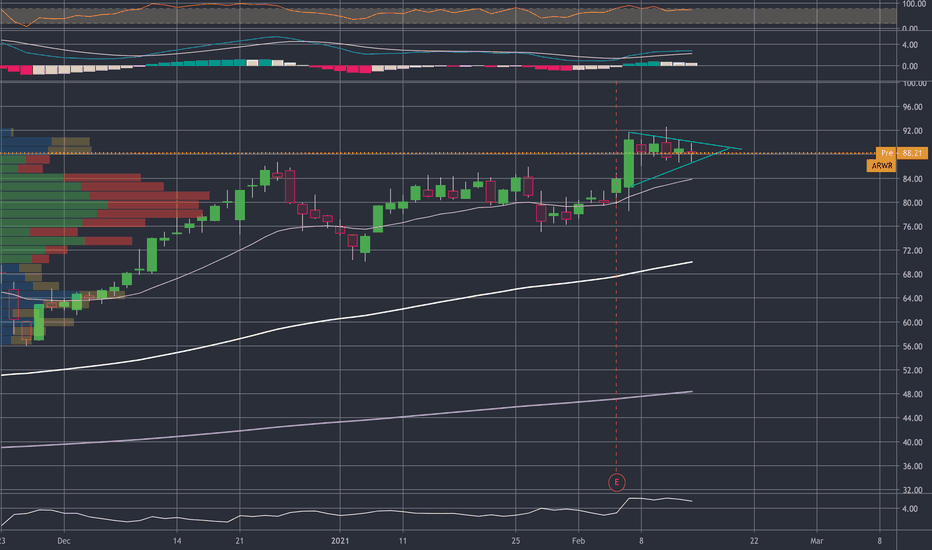
Task: Click the 48.00 price axis label
Action: click(x=912, y=394)
